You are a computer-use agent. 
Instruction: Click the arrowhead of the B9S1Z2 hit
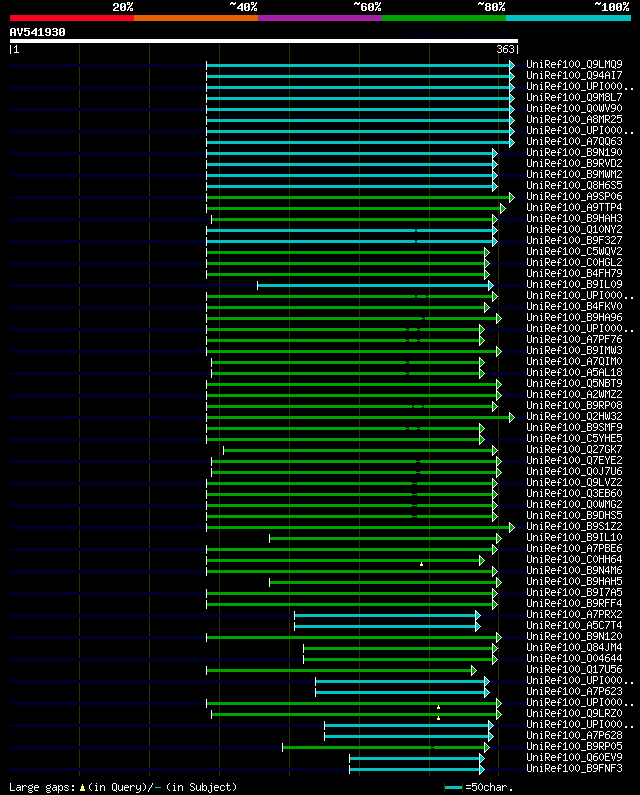point(512,527)
